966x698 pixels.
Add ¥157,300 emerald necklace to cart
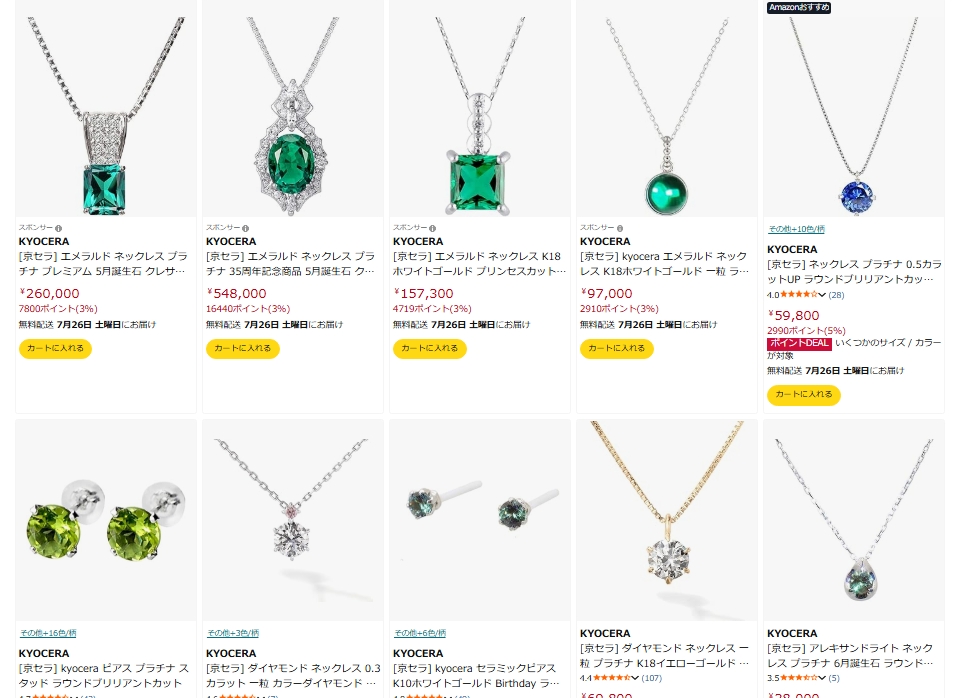click(430, 349)
